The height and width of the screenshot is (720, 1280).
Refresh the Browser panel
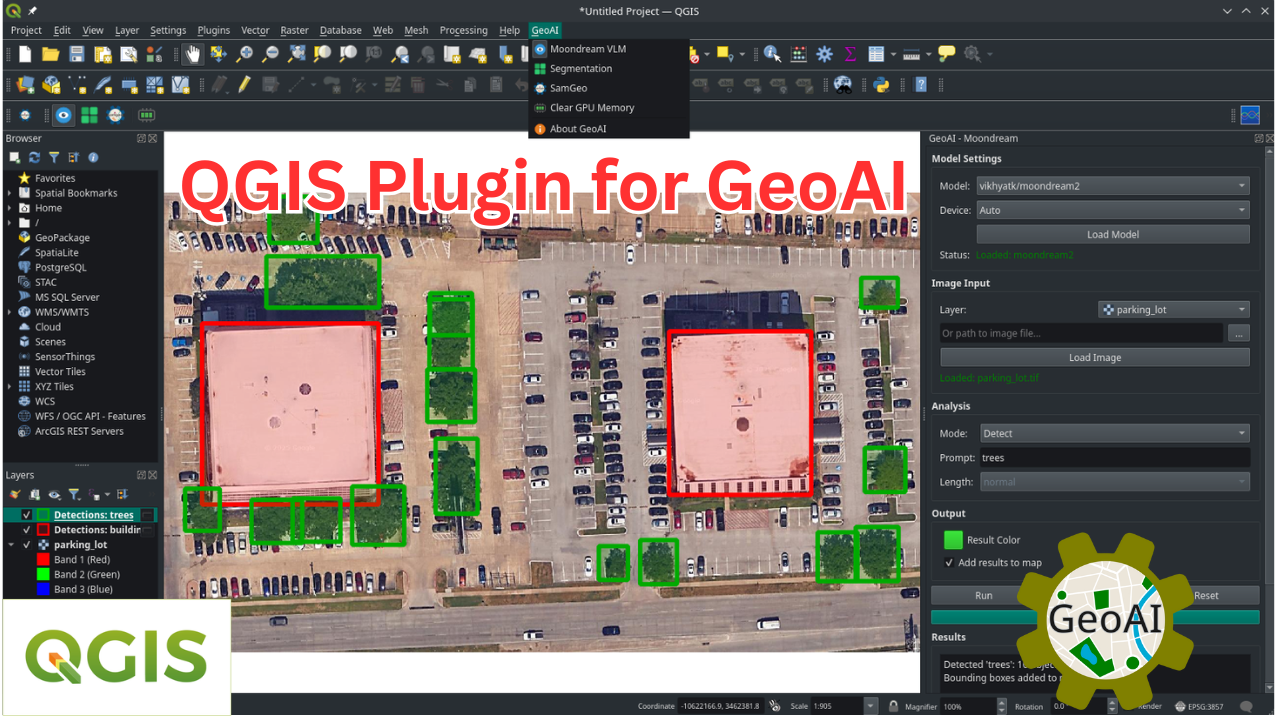[34, 157]
